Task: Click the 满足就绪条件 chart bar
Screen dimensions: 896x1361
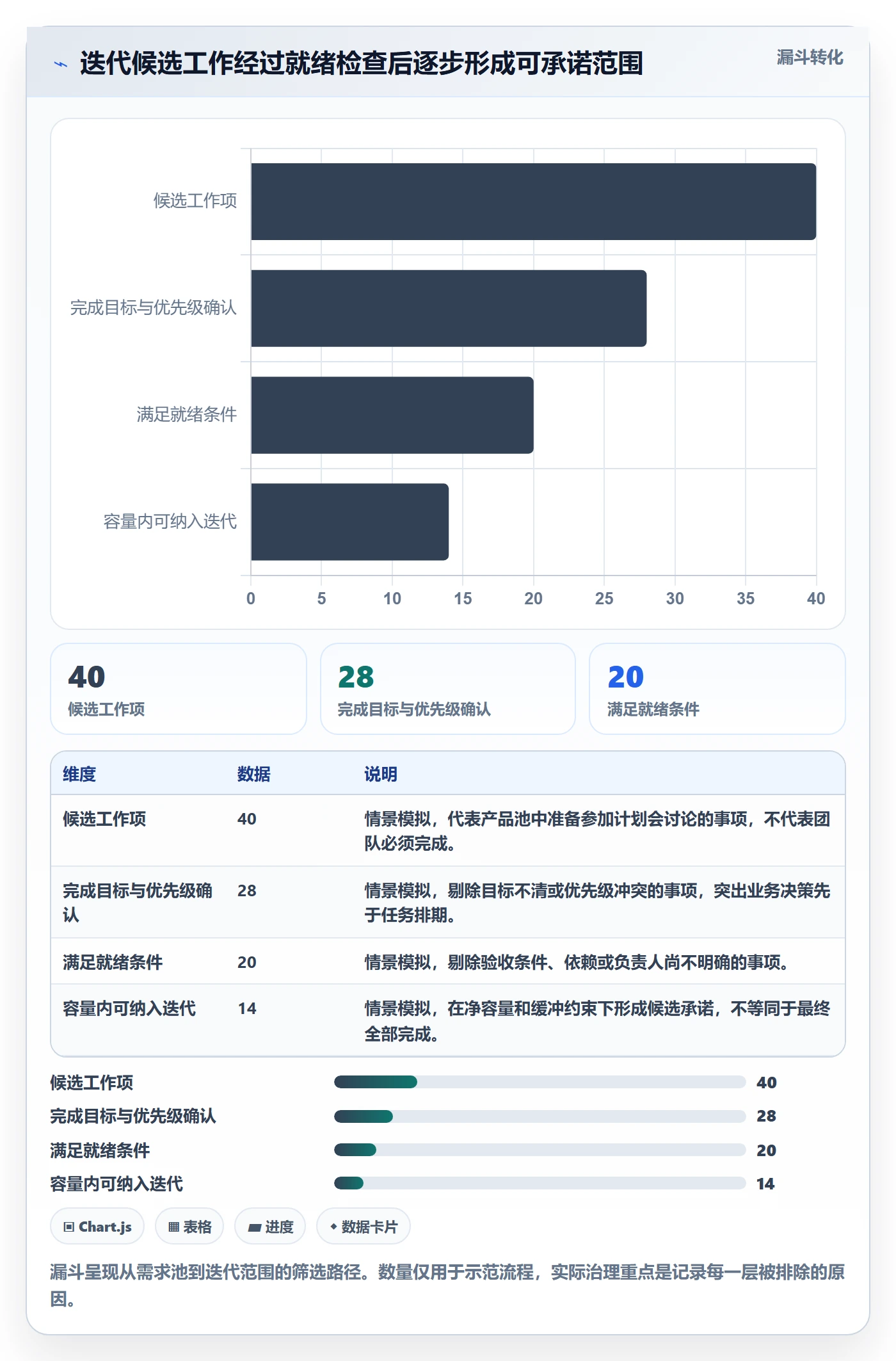Action: (x=392, y=415)
